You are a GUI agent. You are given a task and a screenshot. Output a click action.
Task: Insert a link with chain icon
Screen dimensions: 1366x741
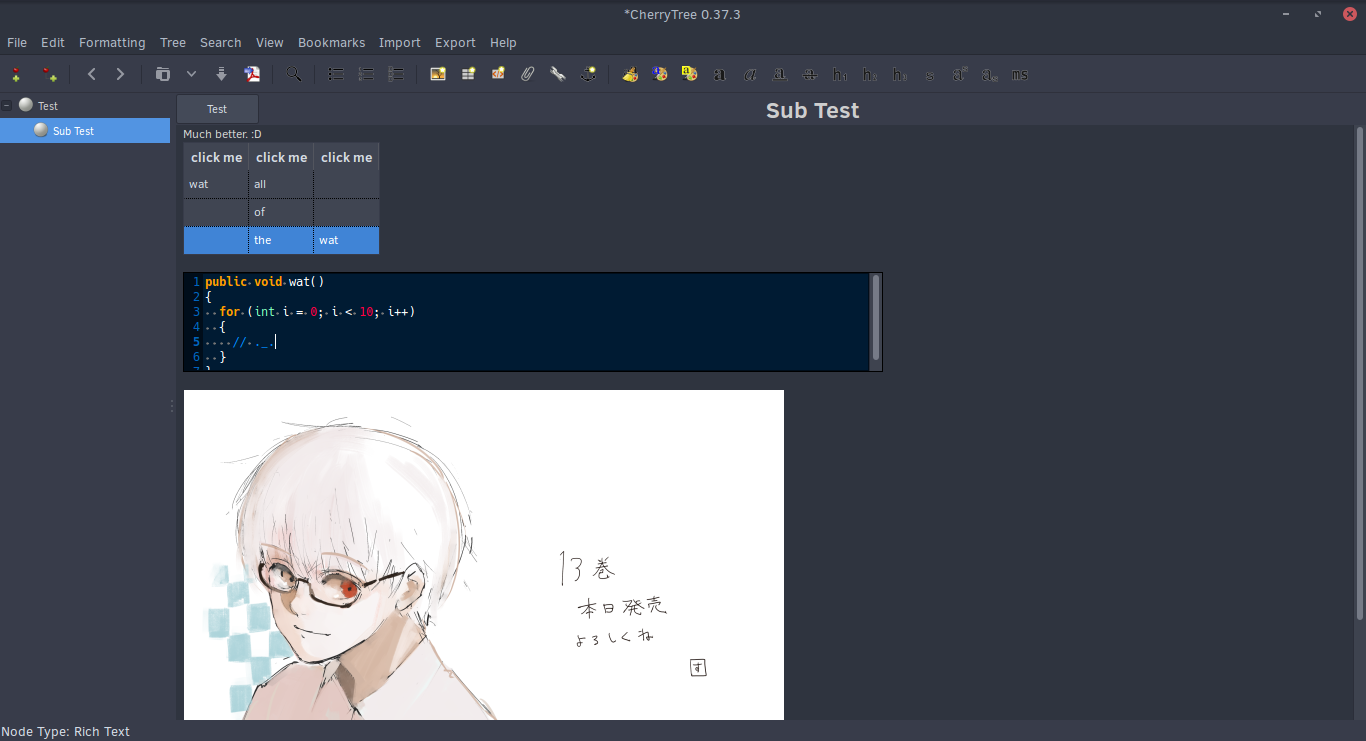click(x=558, y=74)
